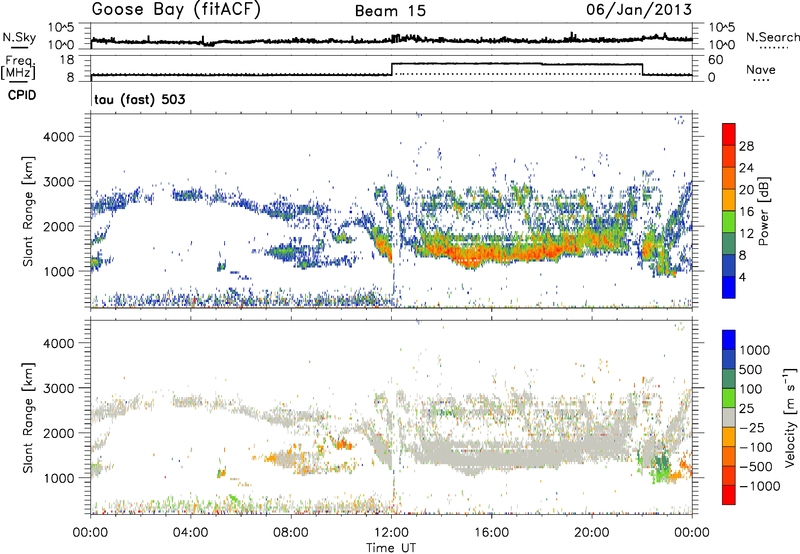Select the 'tau (fast) 503' CPID text
The width and height of the screenshot is (800, 554).
(x=140, y=99)
